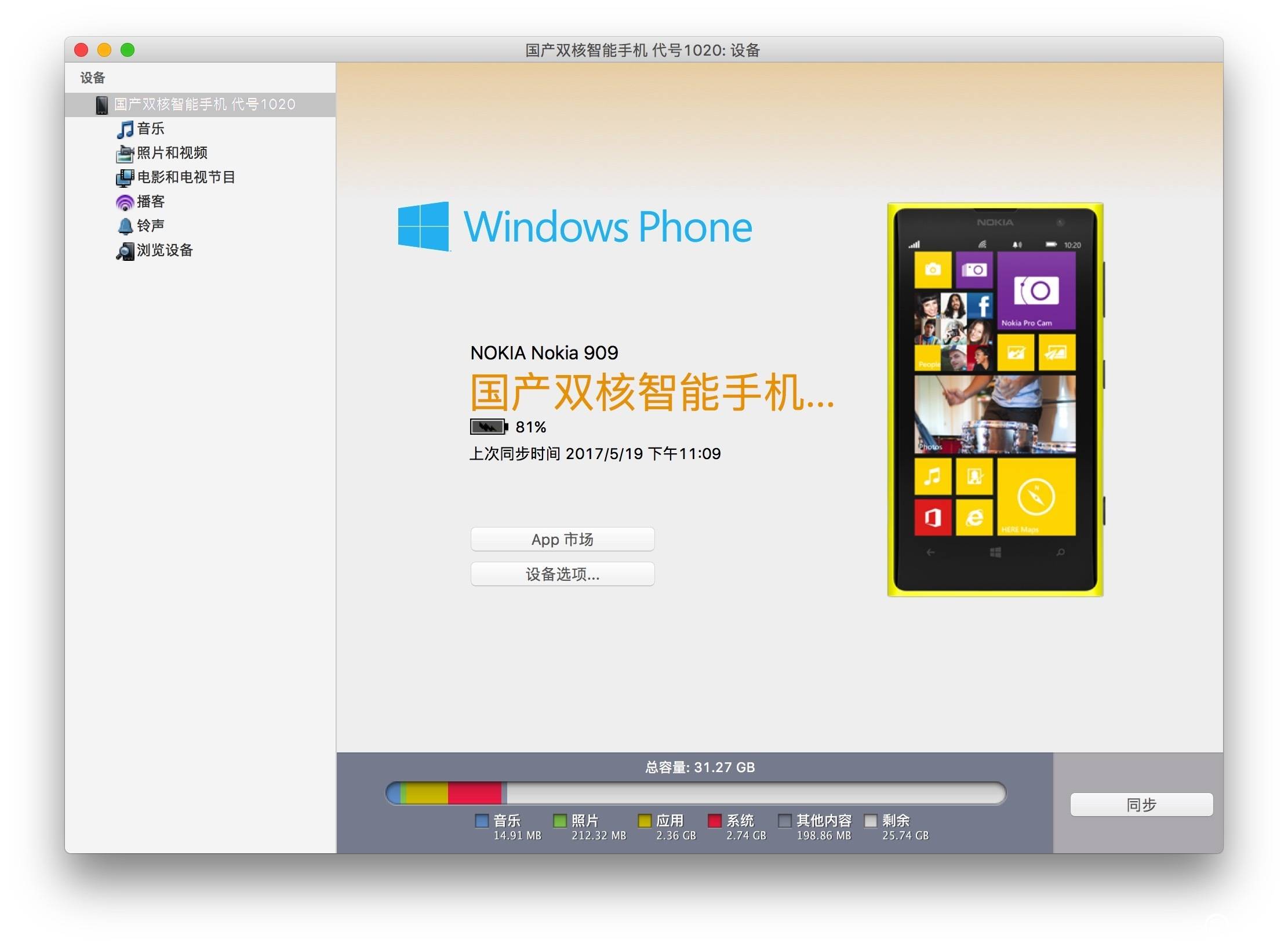This screenshot has height=946, width=1288.
Task: Open 播客 in the sidebar
Action: (151, 202)
